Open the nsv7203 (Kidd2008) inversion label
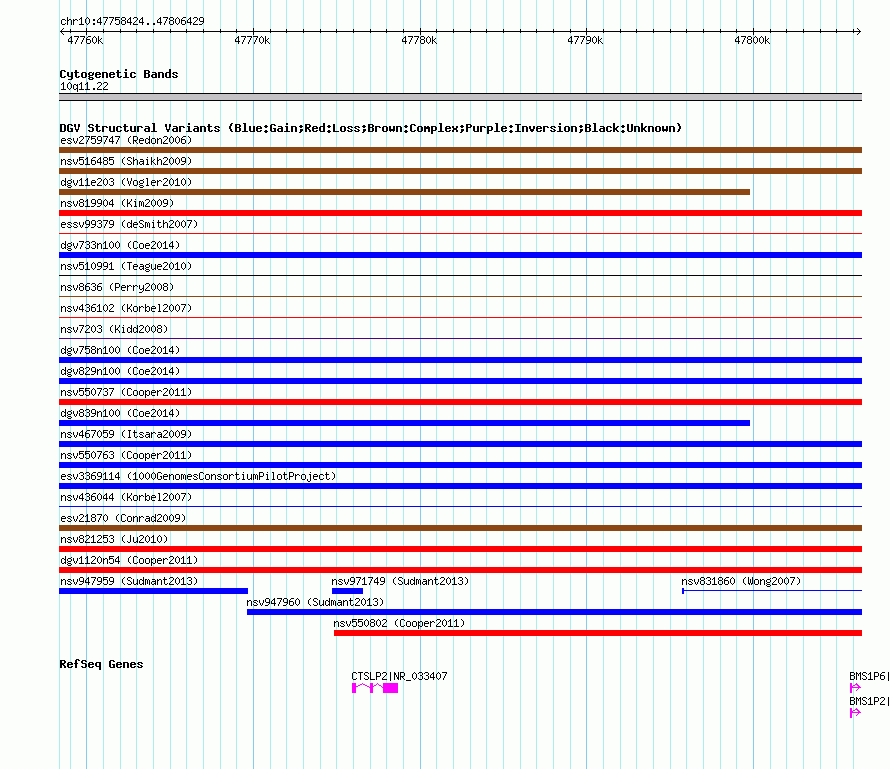 114,329
